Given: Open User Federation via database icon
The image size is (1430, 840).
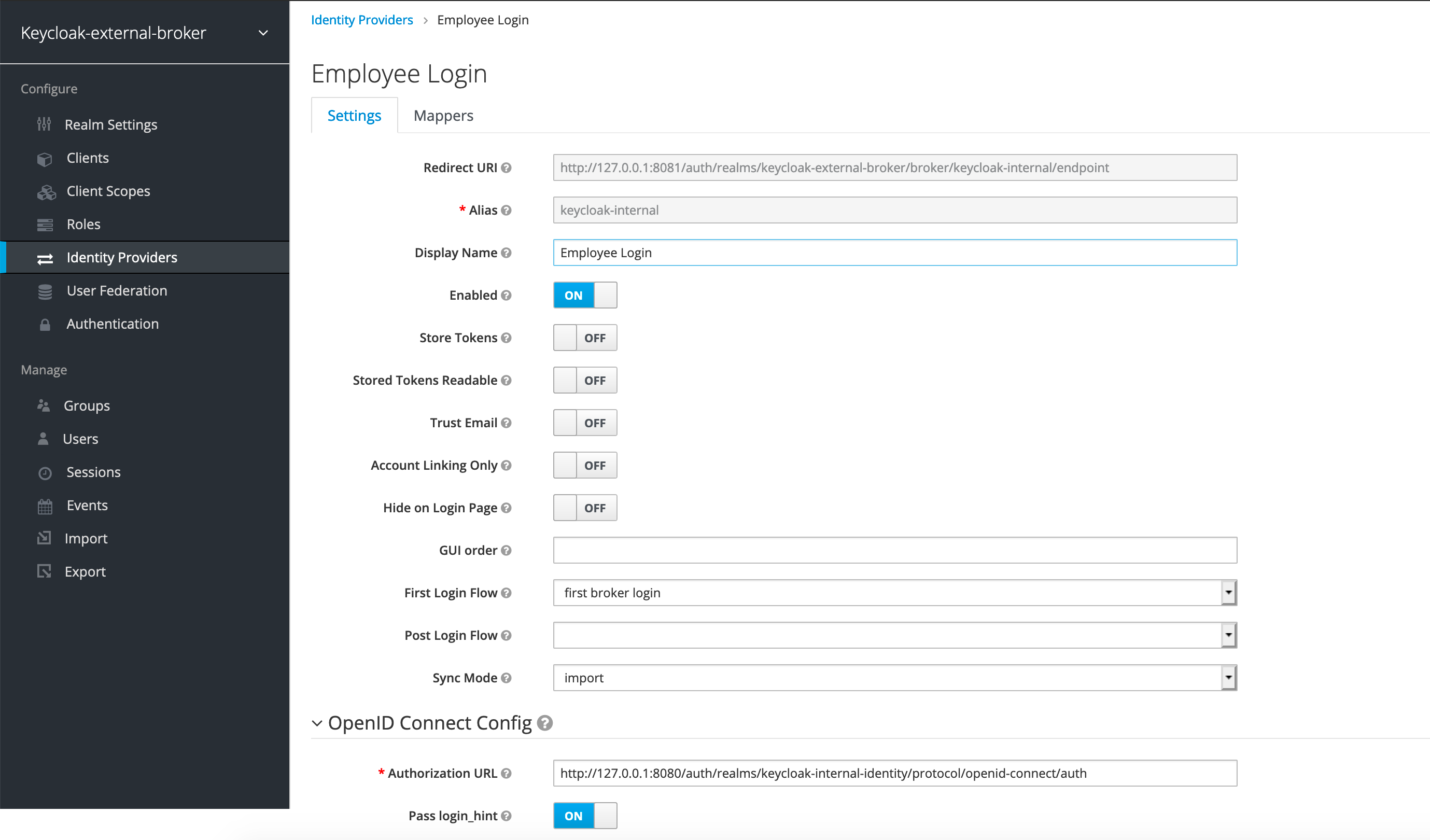Looking at the screenshot, I should pyautogui.click(x=45, y=290).
